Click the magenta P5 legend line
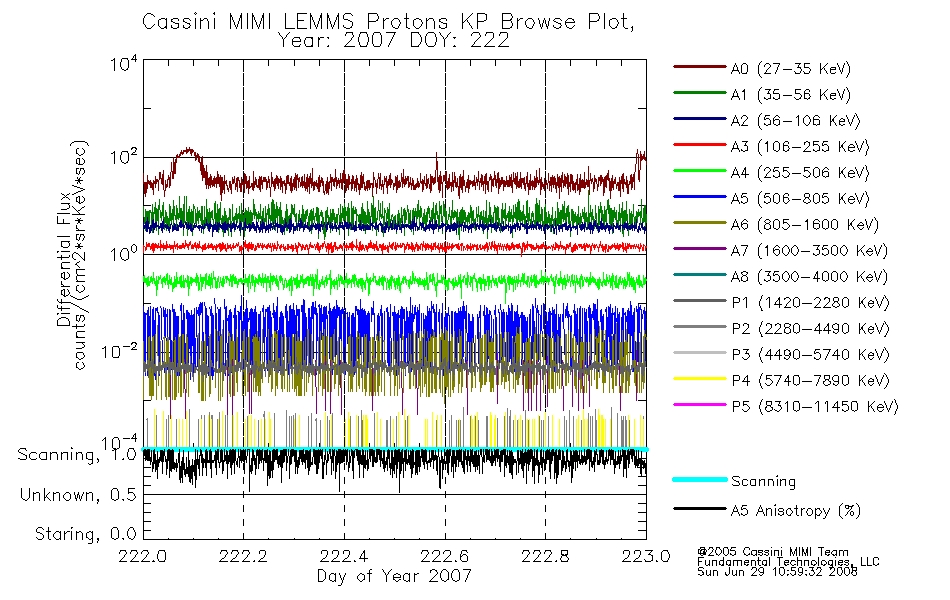Image resolution: width=950 pixels, height=600 pixels. (x=700, y=405)
